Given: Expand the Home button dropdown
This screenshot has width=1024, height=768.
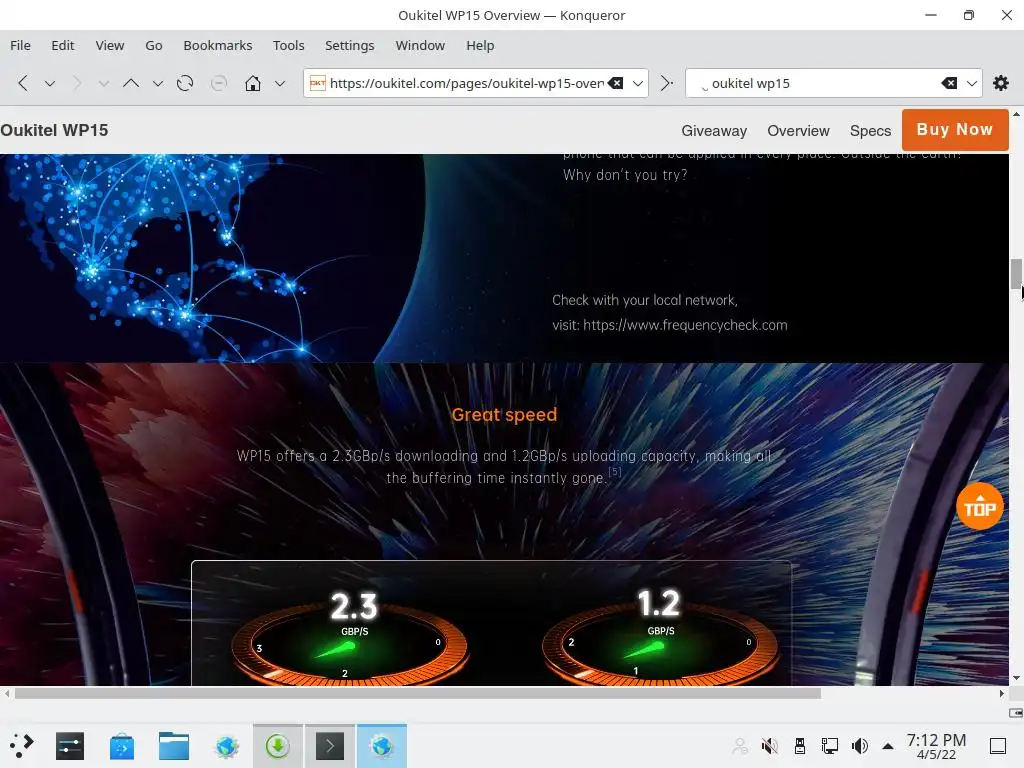Looking at the screenshot, I should click(280, 84).
